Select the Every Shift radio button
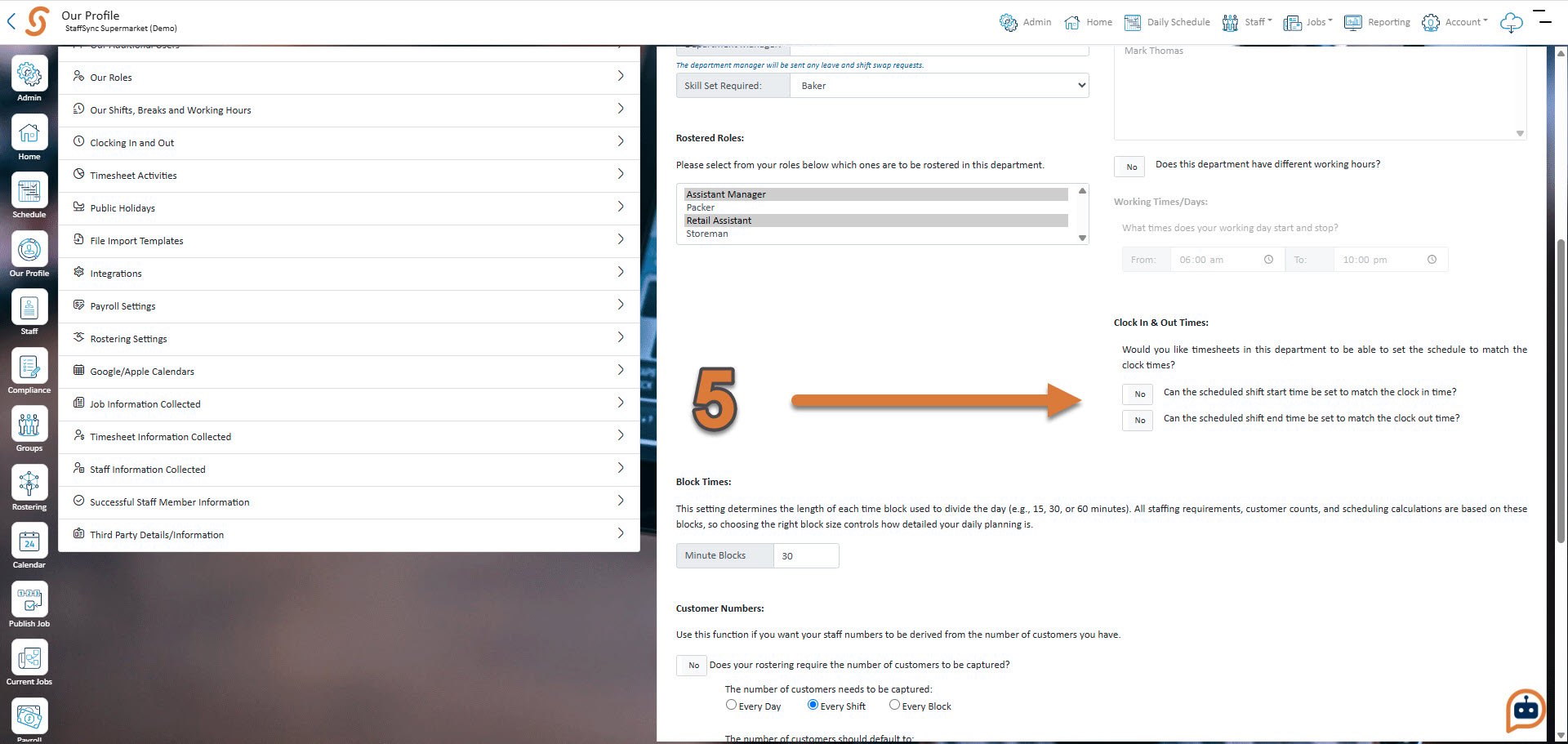Image resolution: width=1568 pixels, height=744 pixels. click(813, 705)
